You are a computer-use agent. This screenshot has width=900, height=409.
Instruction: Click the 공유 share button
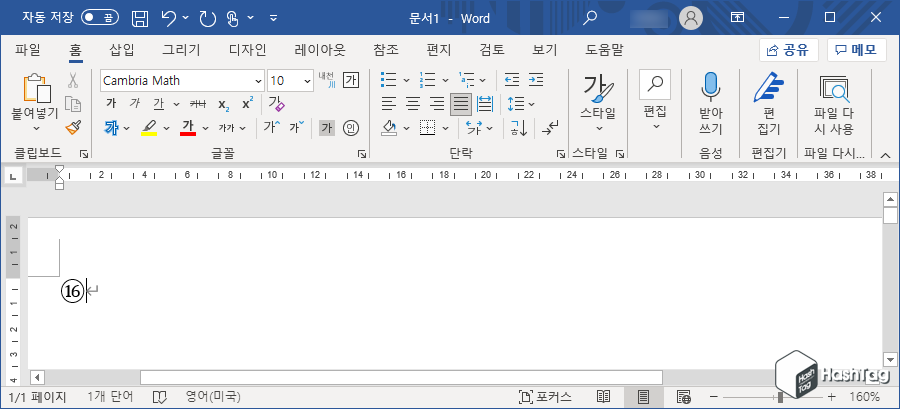789,50
